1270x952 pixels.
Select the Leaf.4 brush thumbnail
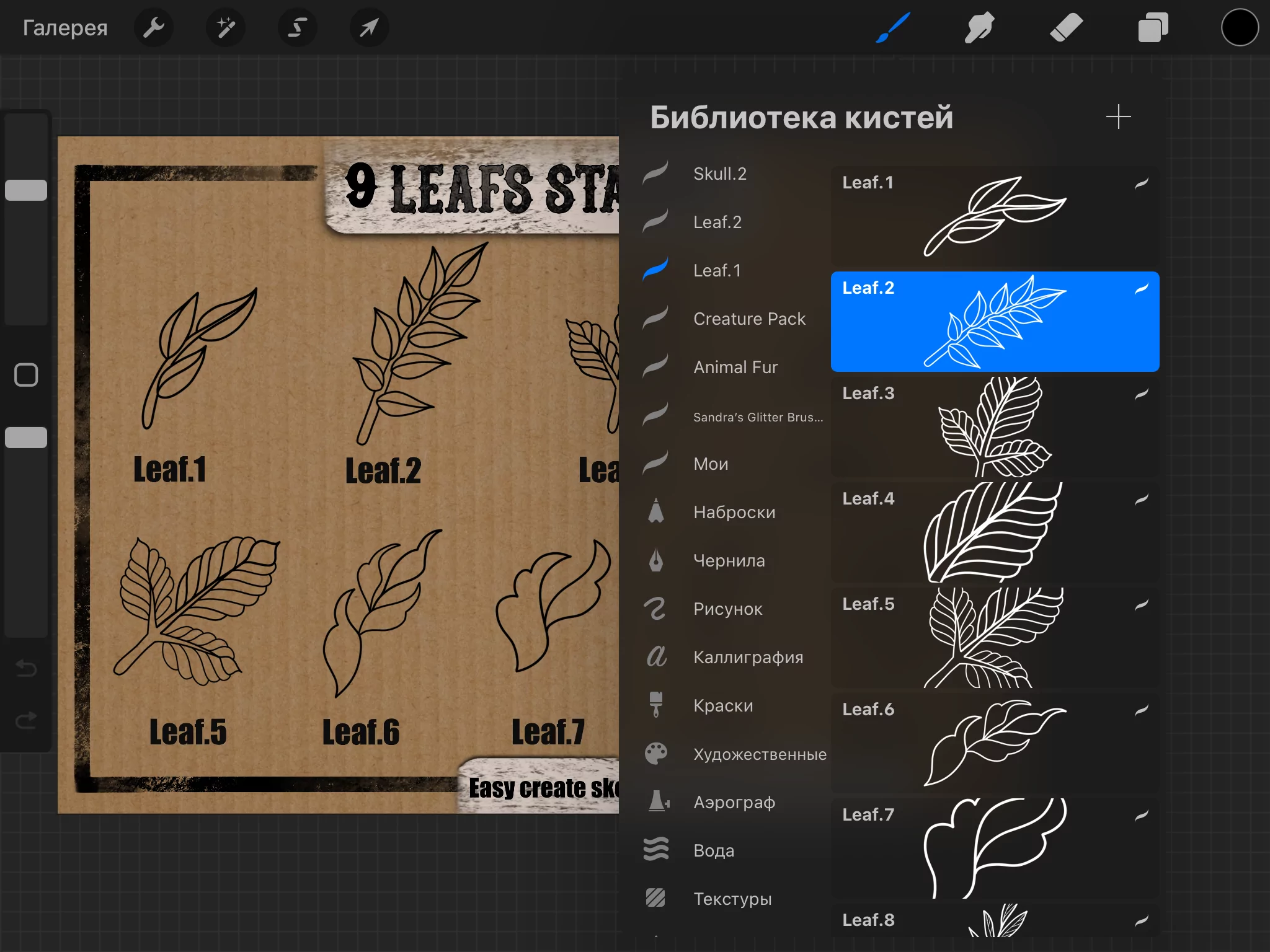pyautogui.click(x=995, y=532)
